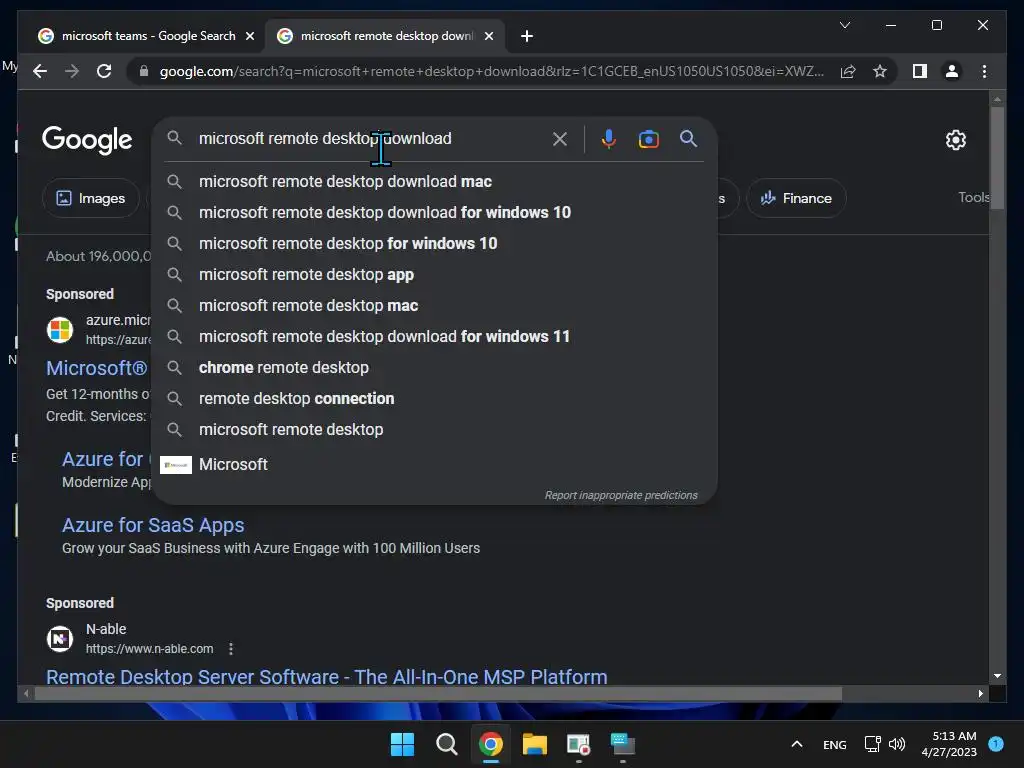This screenshot has height=768, width=1024.
Task: Open the notification badge in the tray
Action: [996, 744]
